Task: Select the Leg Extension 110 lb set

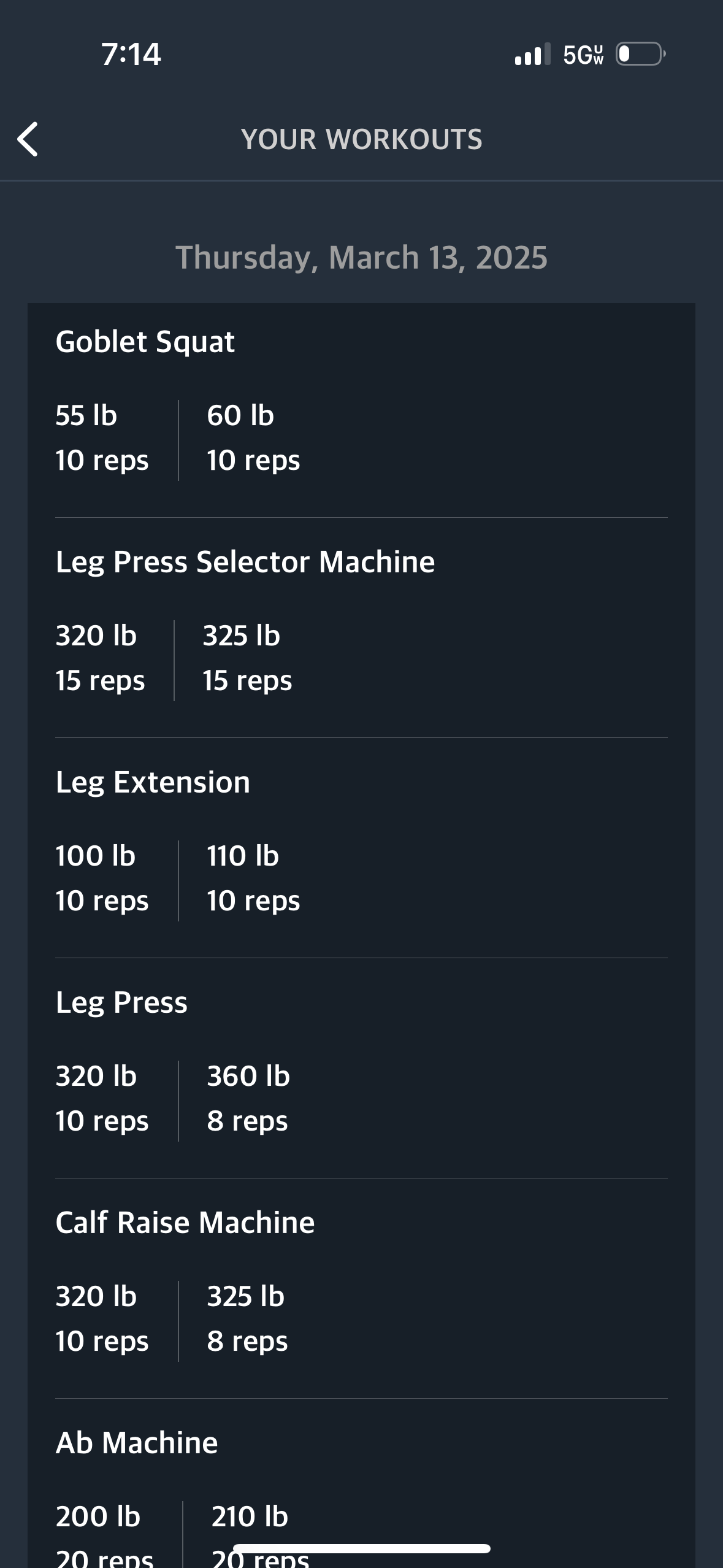Action: point(253,878)
